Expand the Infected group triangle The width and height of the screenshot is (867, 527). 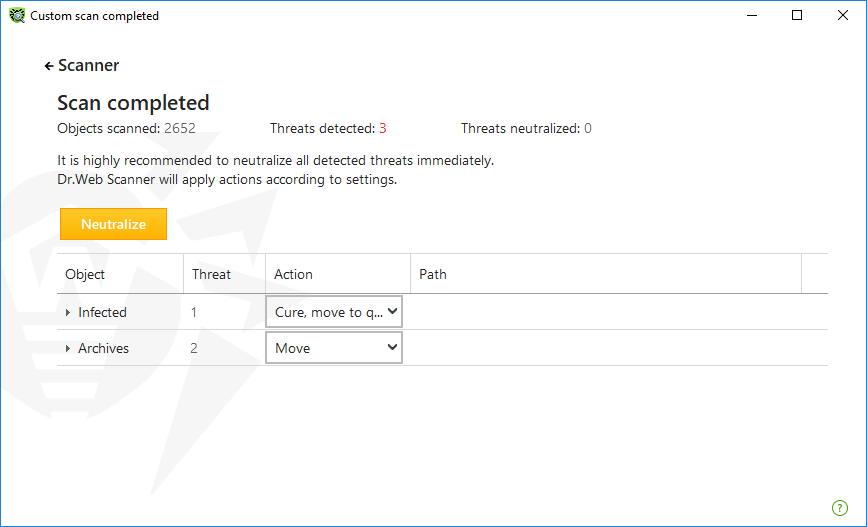click(67, 312)
